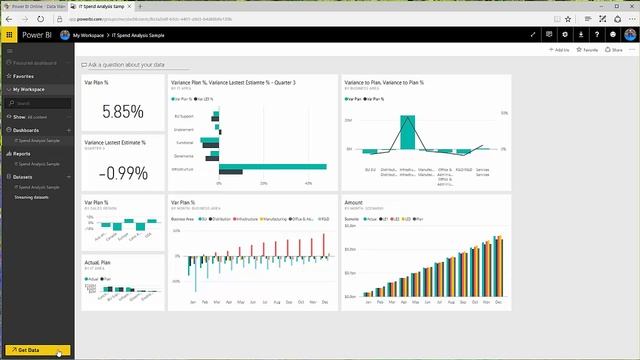Click the workspace avatar beside My Workspace breadcrumb
The image size is (640, 360).
point(65,35)
